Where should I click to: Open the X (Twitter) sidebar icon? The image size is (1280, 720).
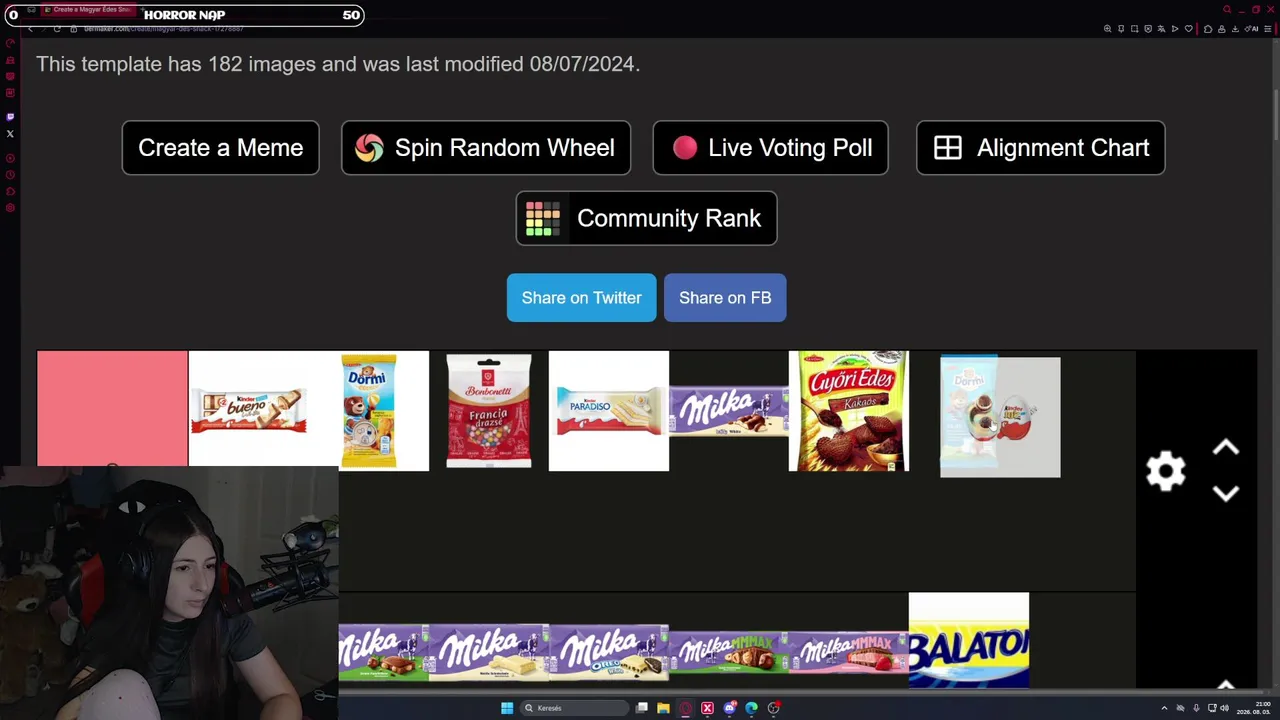(x=10, y=133)
